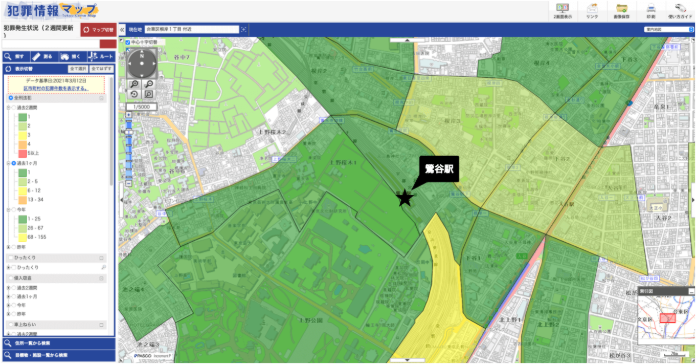Open the 使い方ガイド usage guide
This screenshot has height=364, width=696.
tap(680, 11)
